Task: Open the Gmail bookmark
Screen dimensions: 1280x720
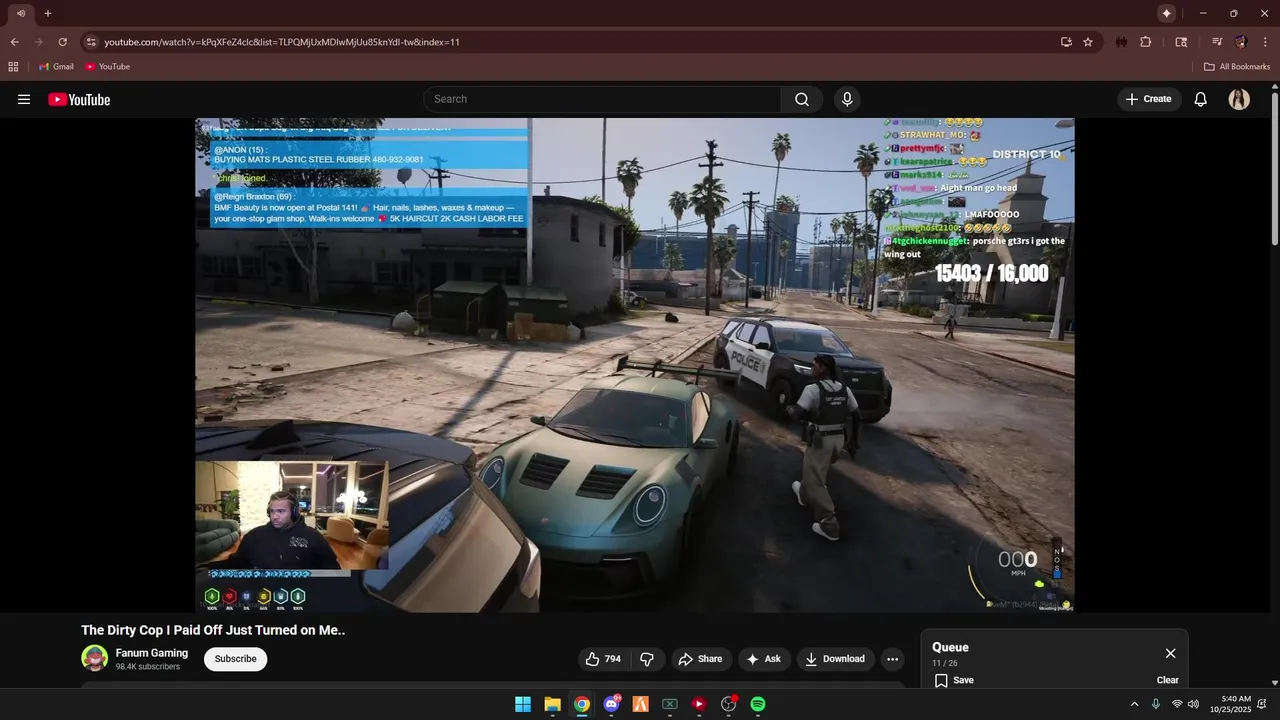Action: coord(56,67)
